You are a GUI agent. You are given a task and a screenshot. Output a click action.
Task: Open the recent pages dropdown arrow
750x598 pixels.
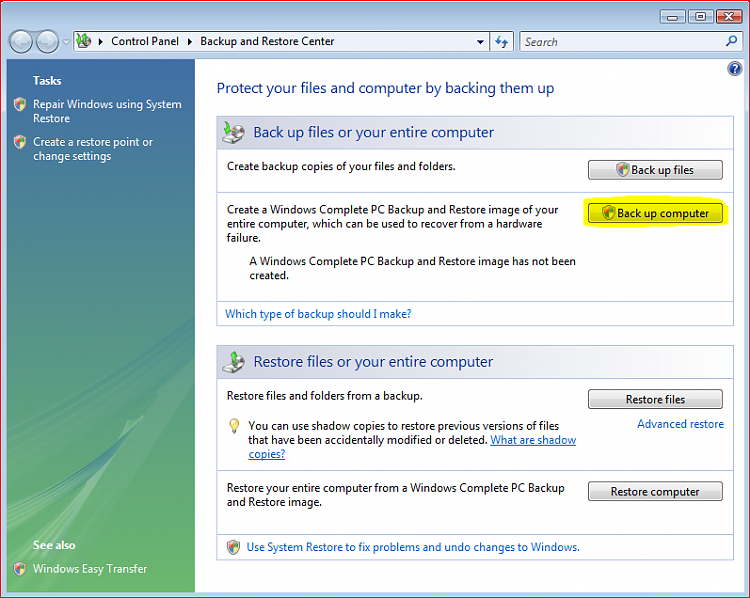click(x=66, y=42)
